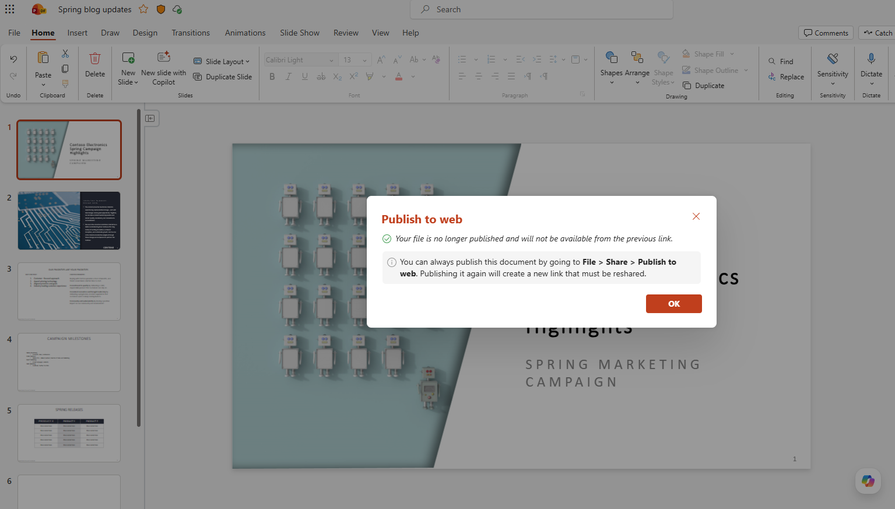Open the Shapes gallery
This screenshot has width=895, height=509.
(611, 68)
